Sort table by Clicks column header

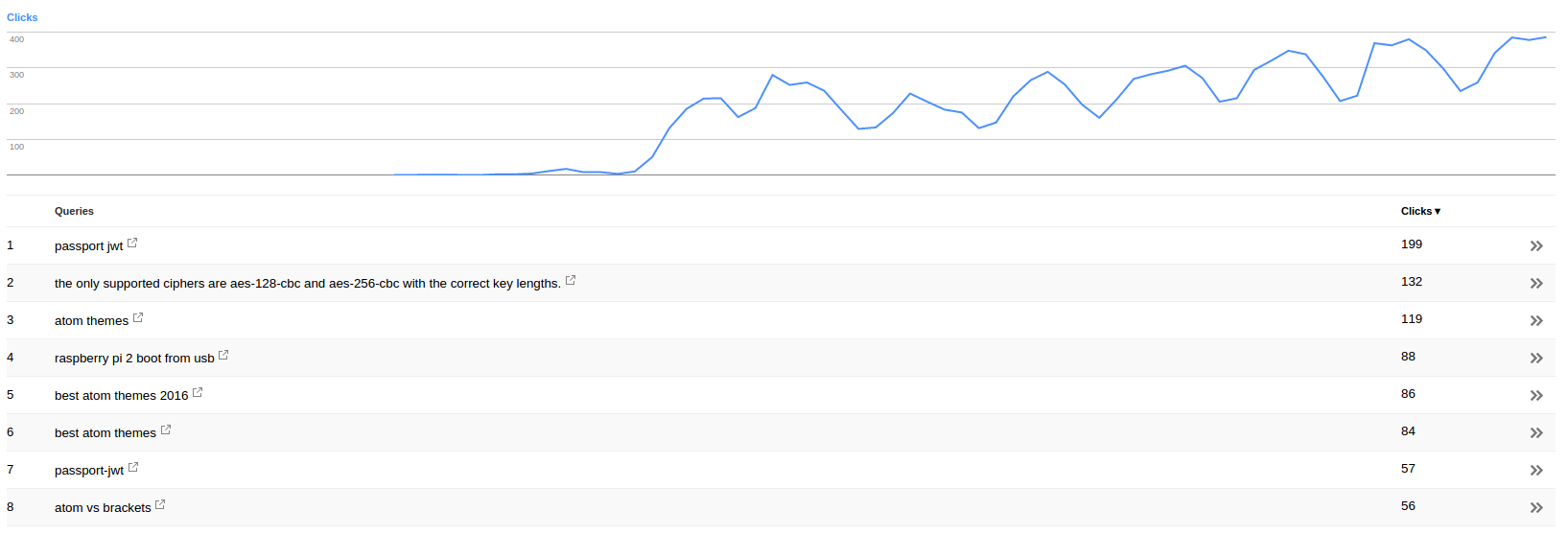click(1420, 211)
